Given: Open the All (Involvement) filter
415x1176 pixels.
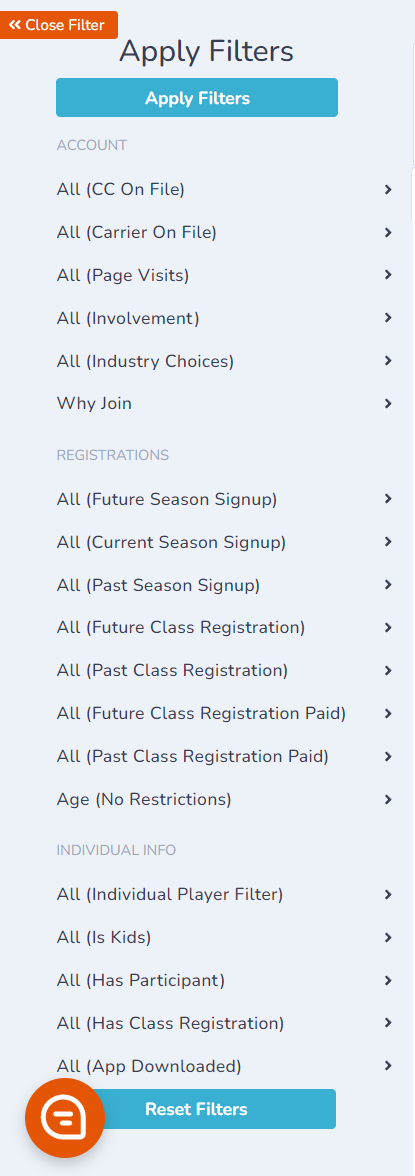Looking at the screenshot, I should [x=225, y=318].
